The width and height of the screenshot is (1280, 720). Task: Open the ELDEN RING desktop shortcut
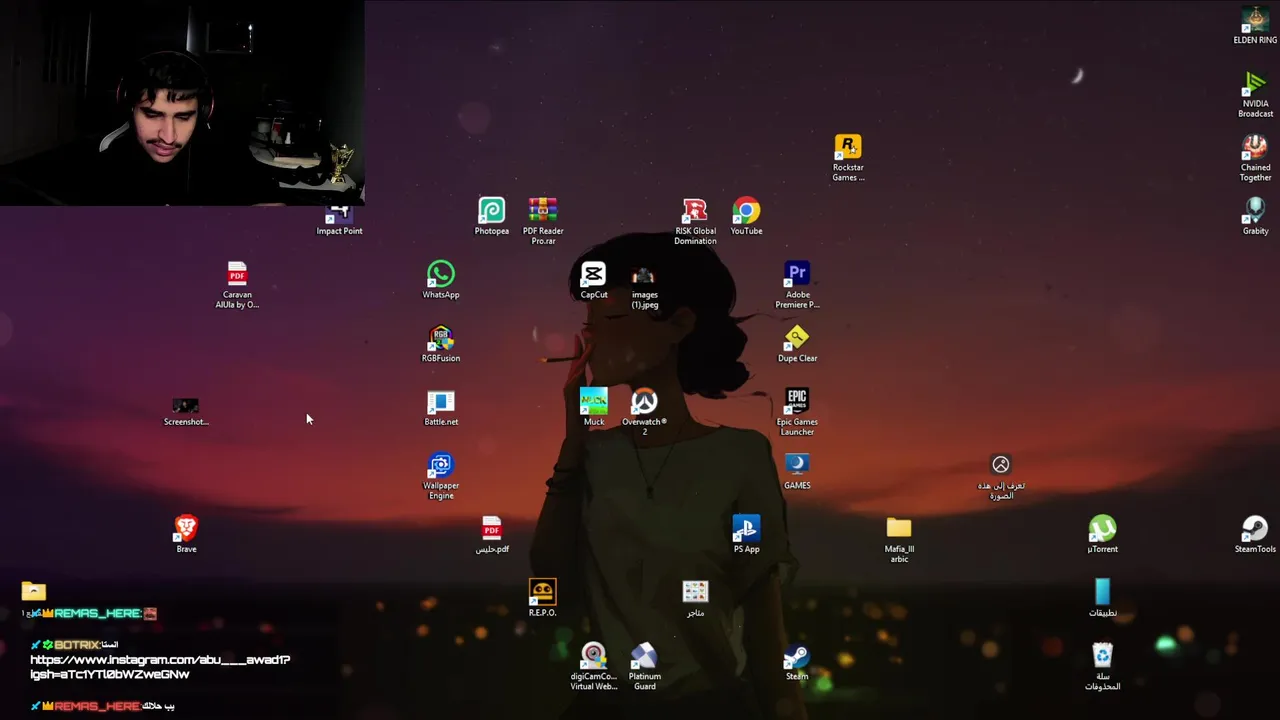point(1255,26)
